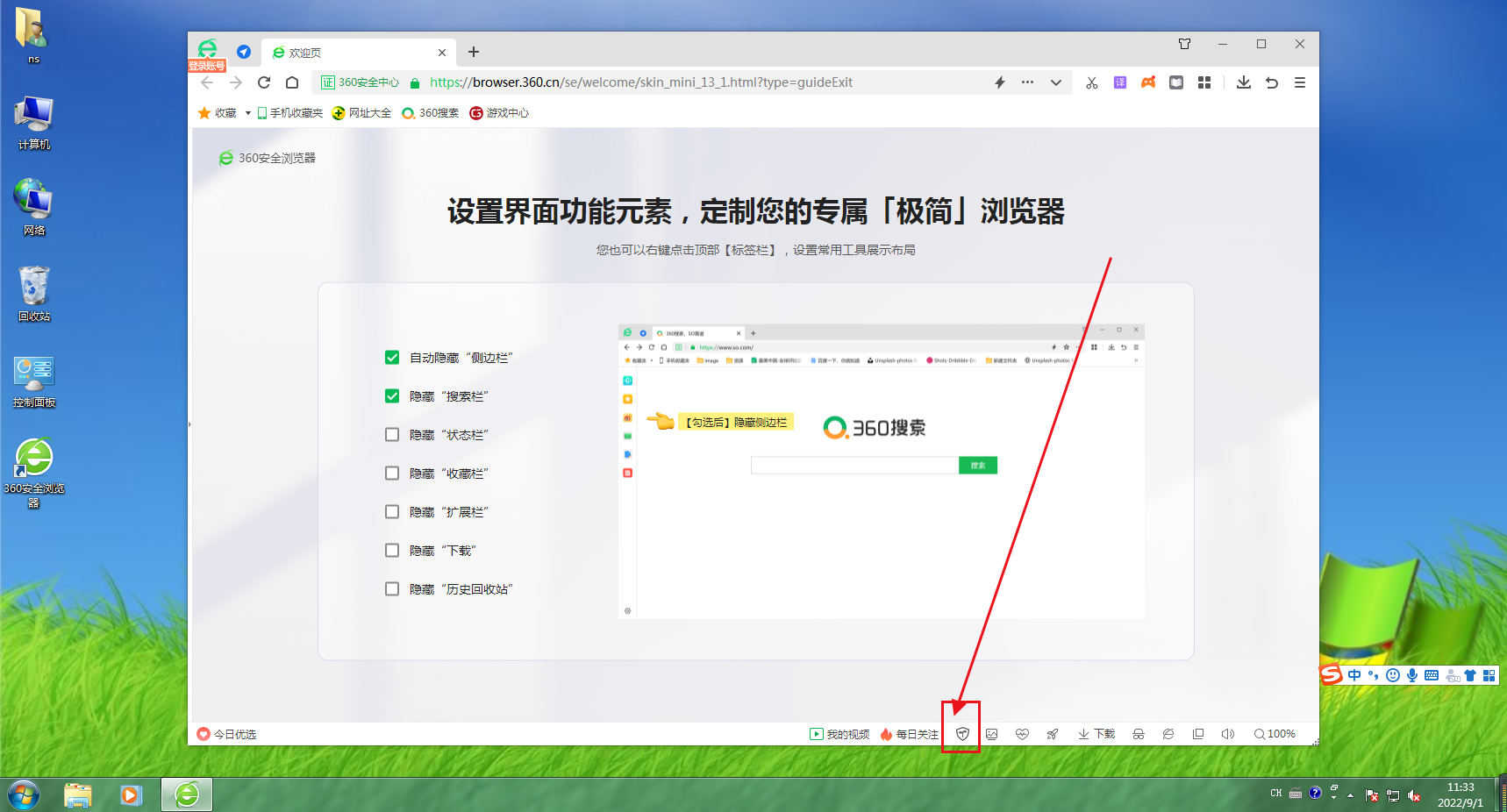Open 手机收藏夹 bookmark

290,113
